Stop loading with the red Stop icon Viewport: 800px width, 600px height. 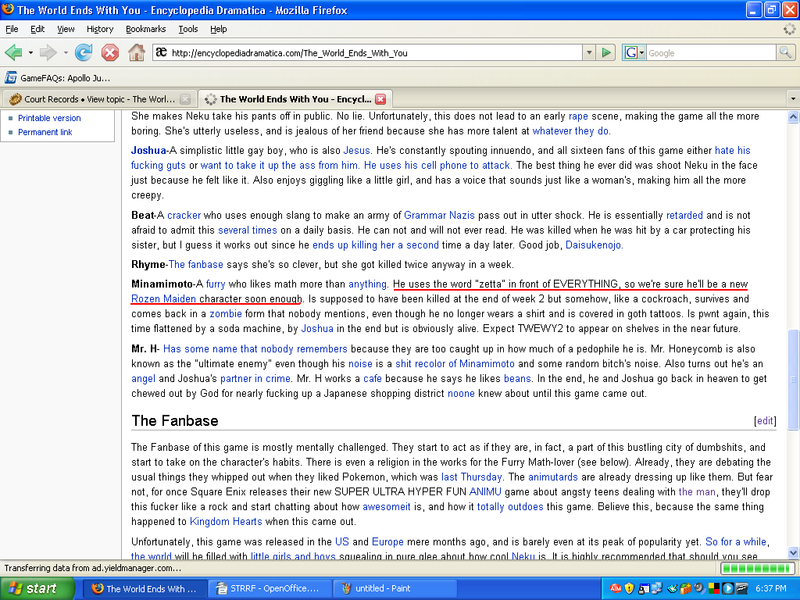(110, 53)
